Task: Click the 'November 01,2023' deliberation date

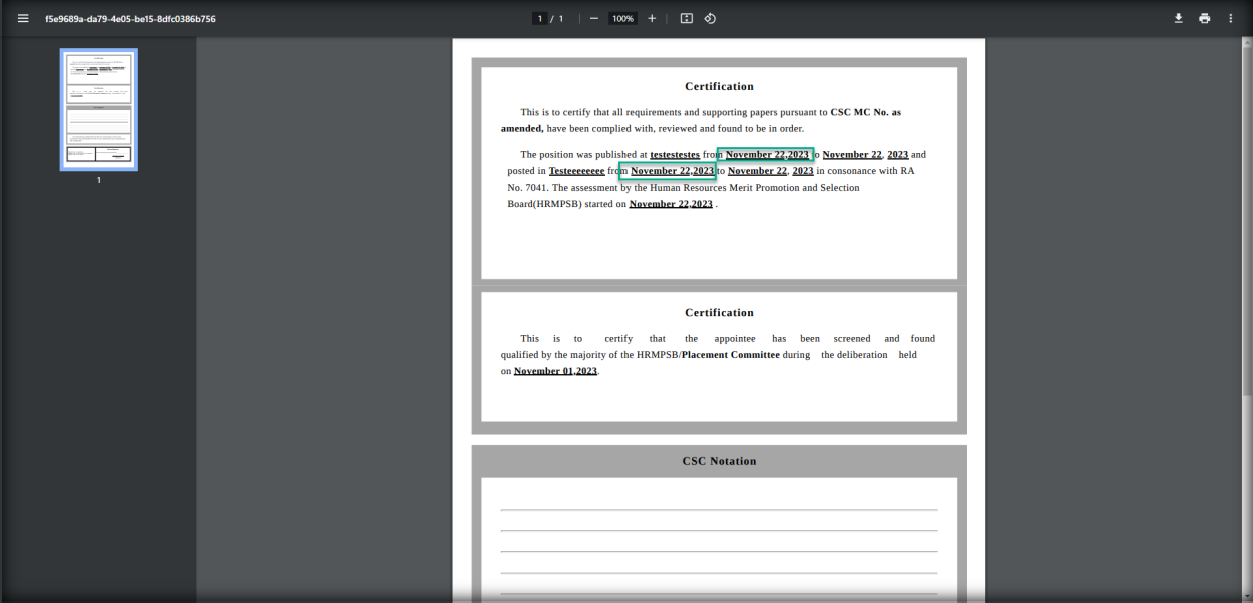Action: click(555, 371)
